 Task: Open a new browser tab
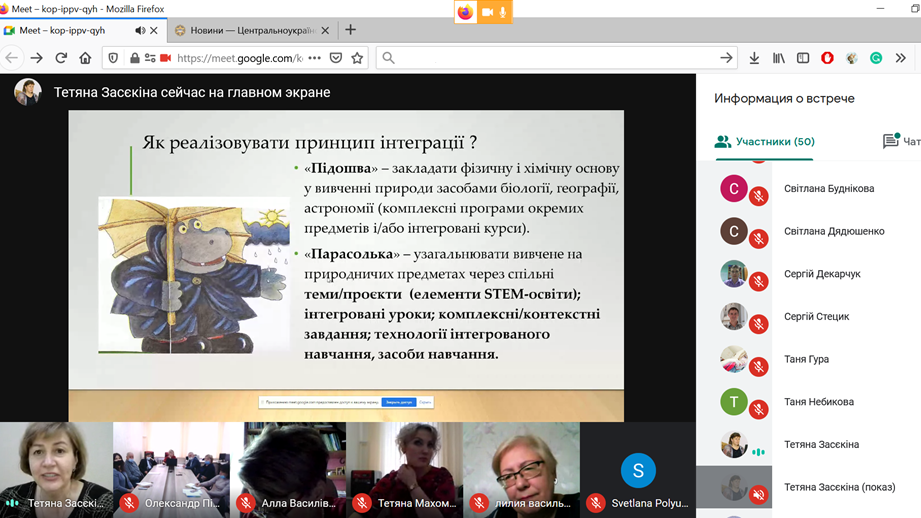tap(350, 30)
